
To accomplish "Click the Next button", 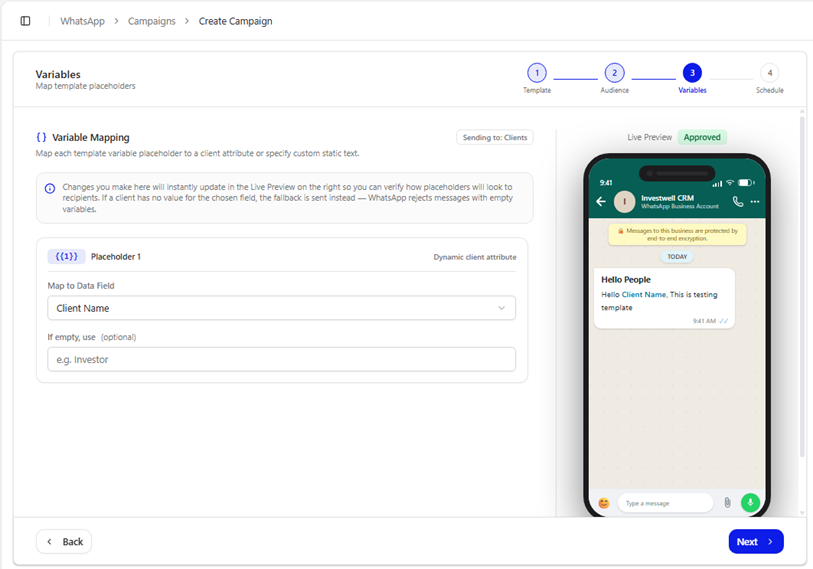I will (x=756, y=542).
